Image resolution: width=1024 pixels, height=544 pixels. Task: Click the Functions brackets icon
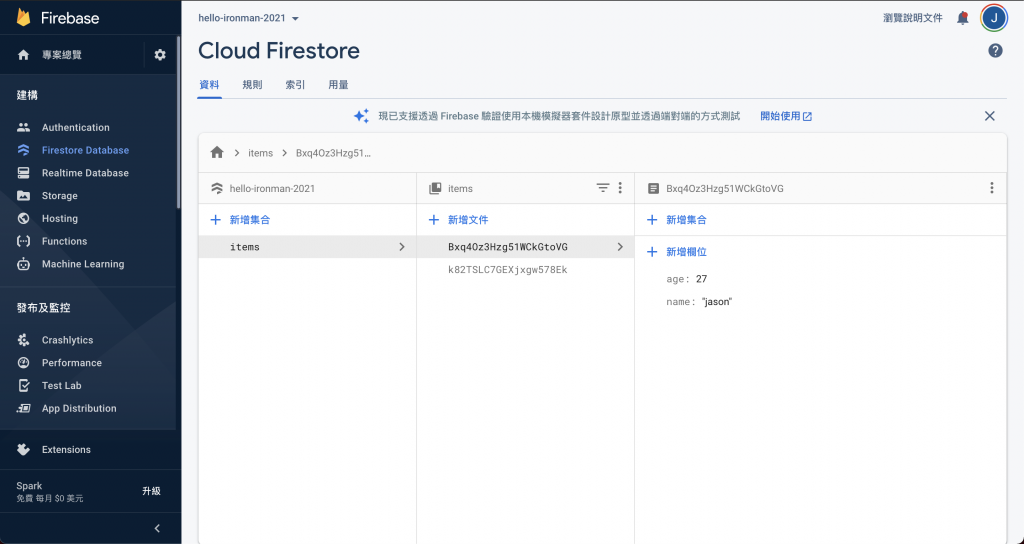(x=24, y=241)
